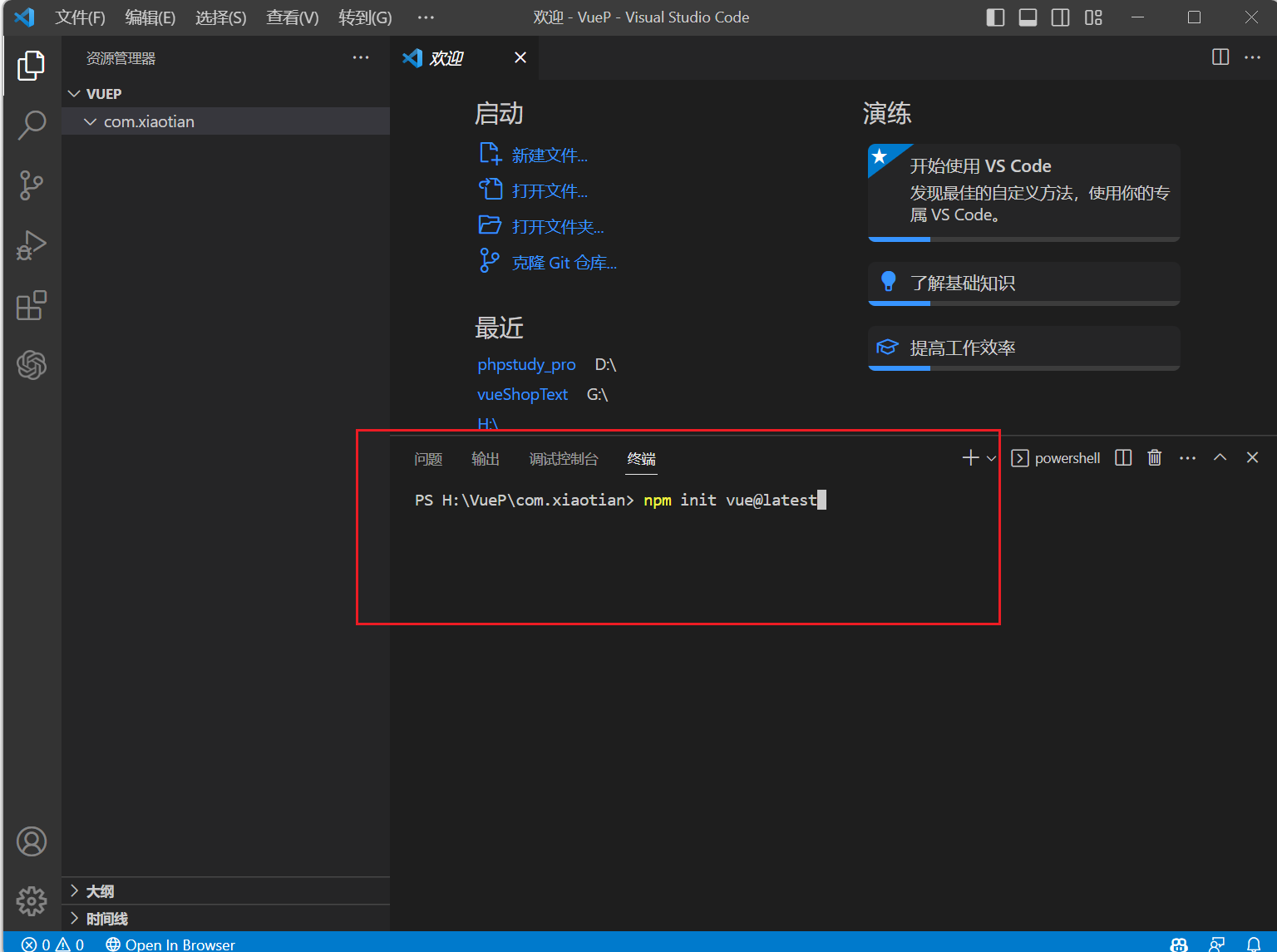This screenshot has width=1277, height=952.
Task: Open the 查看(V) menu
Action: (293, 17)
